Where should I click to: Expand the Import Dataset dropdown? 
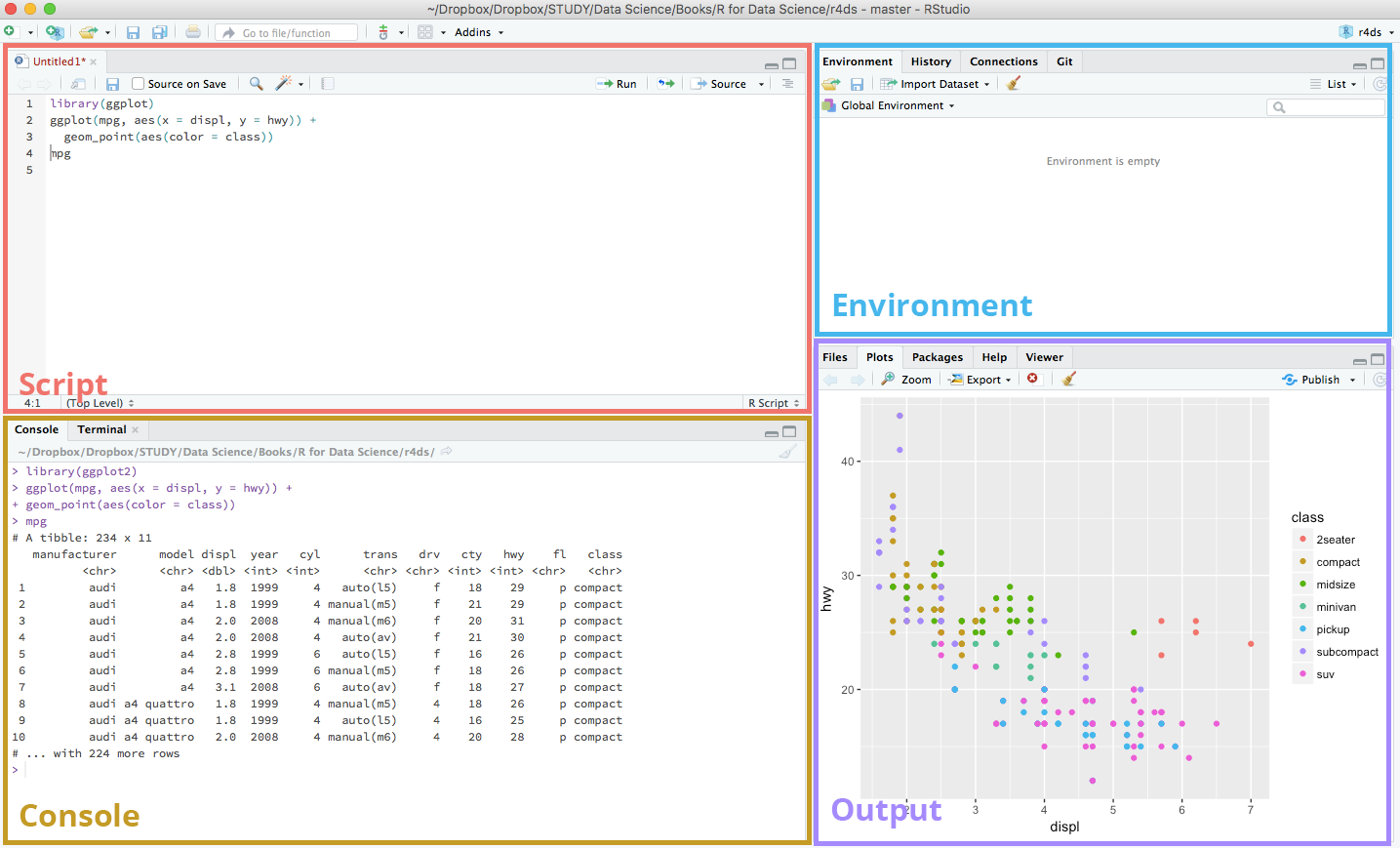[935, 84]
